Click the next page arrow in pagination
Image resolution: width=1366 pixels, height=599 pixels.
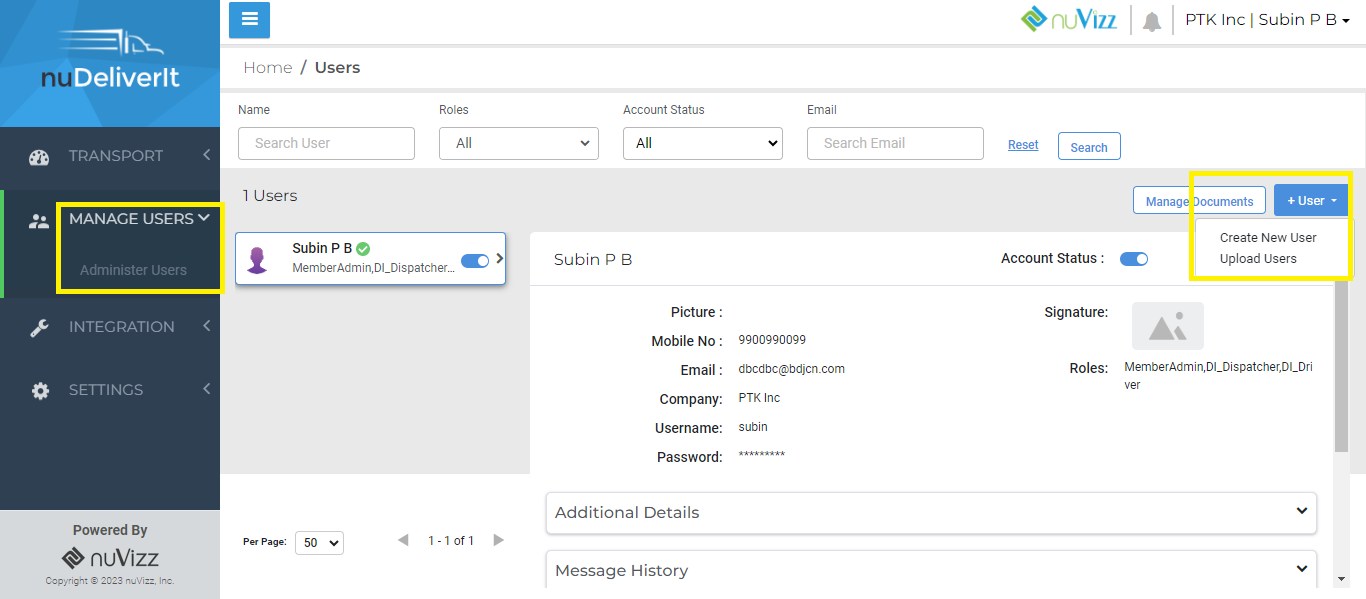coord(498,539)
